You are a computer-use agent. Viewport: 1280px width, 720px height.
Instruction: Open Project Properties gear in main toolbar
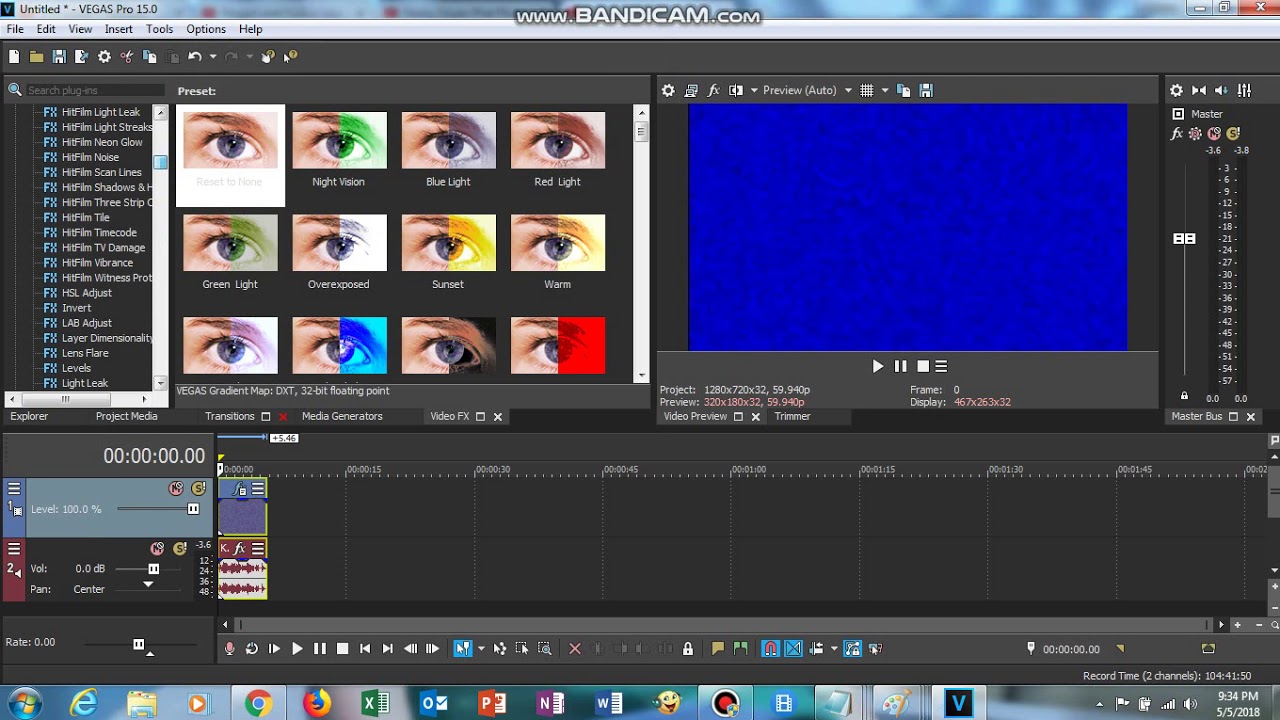click(104, 57)
